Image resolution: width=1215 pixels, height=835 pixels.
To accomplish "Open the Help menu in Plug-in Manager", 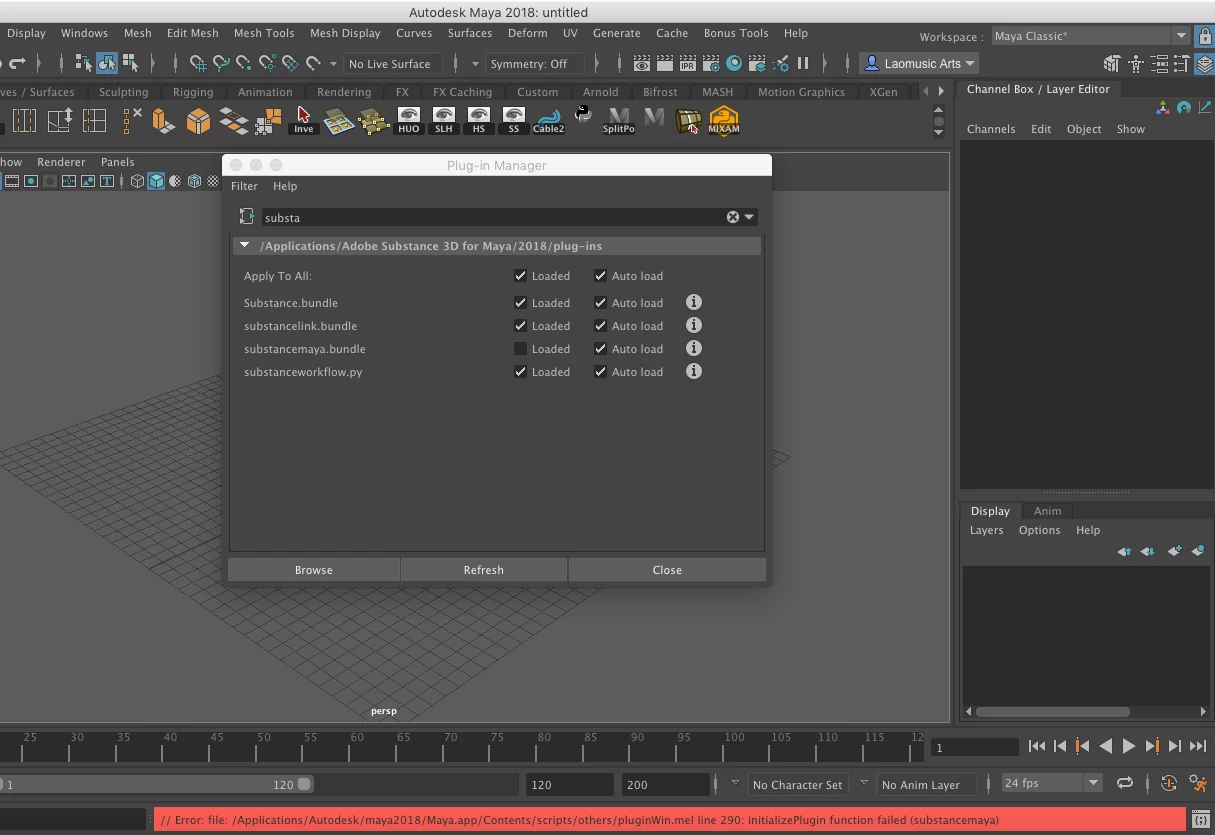I will [285, 186].
